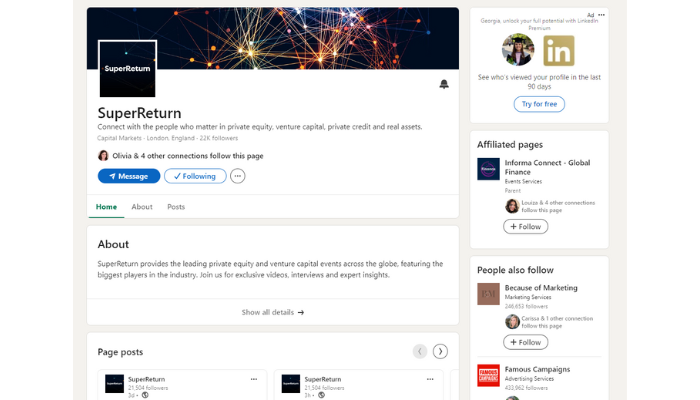Follow the Because of Marketing page

(x=525, y=342)
